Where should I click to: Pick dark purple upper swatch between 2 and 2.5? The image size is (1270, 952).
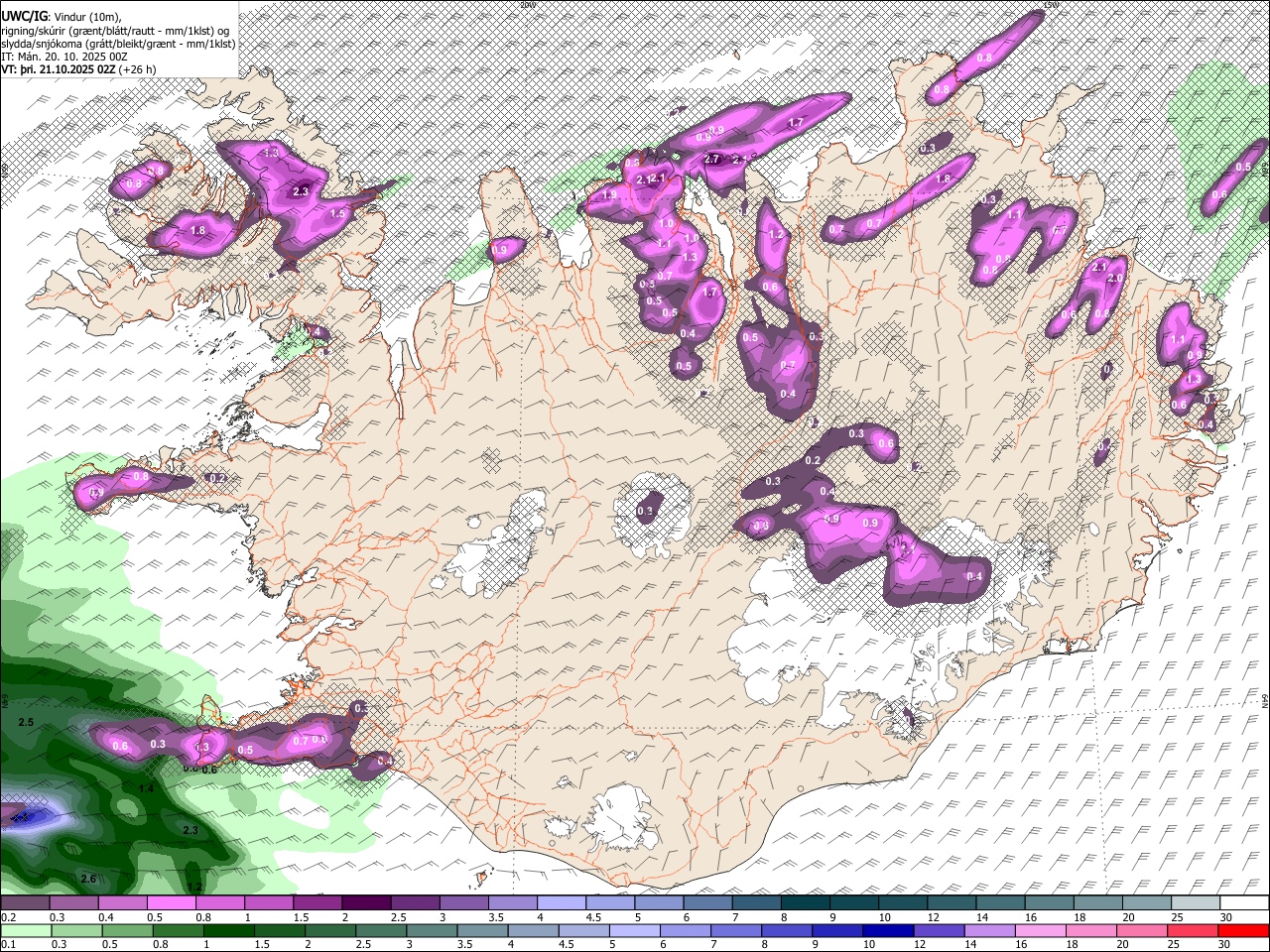(x=366, y=903)
